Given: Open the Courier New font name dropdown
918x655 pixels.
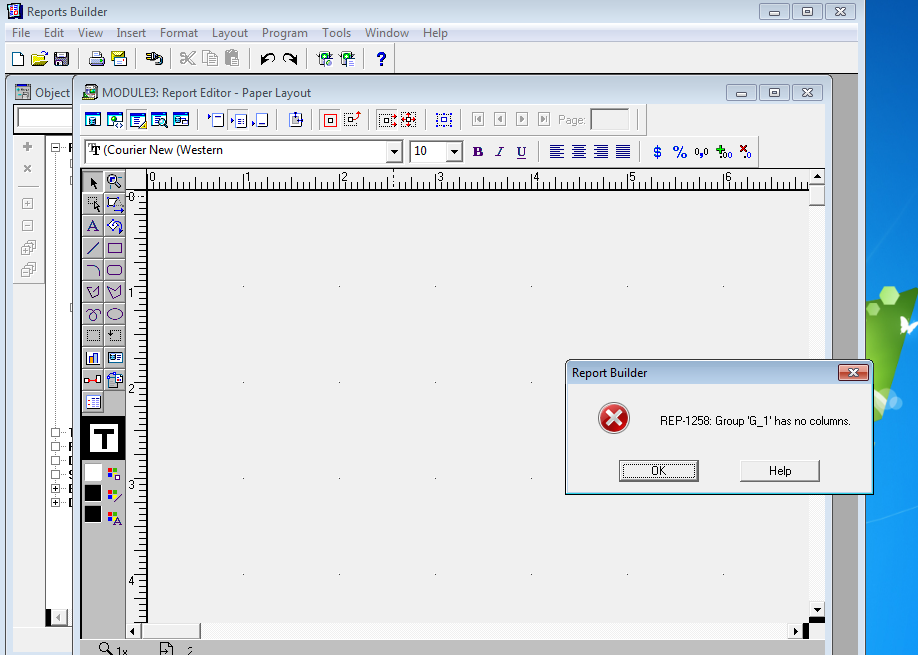Looking at the screenshot, I should coord(394,152).
